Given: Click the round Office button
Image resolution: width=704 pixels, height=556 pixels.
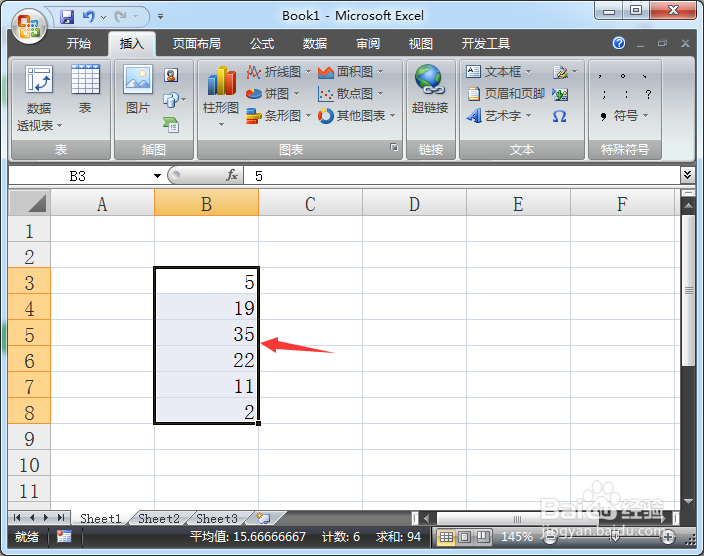Looking at the screenshot, I should [x=29, y=26].
